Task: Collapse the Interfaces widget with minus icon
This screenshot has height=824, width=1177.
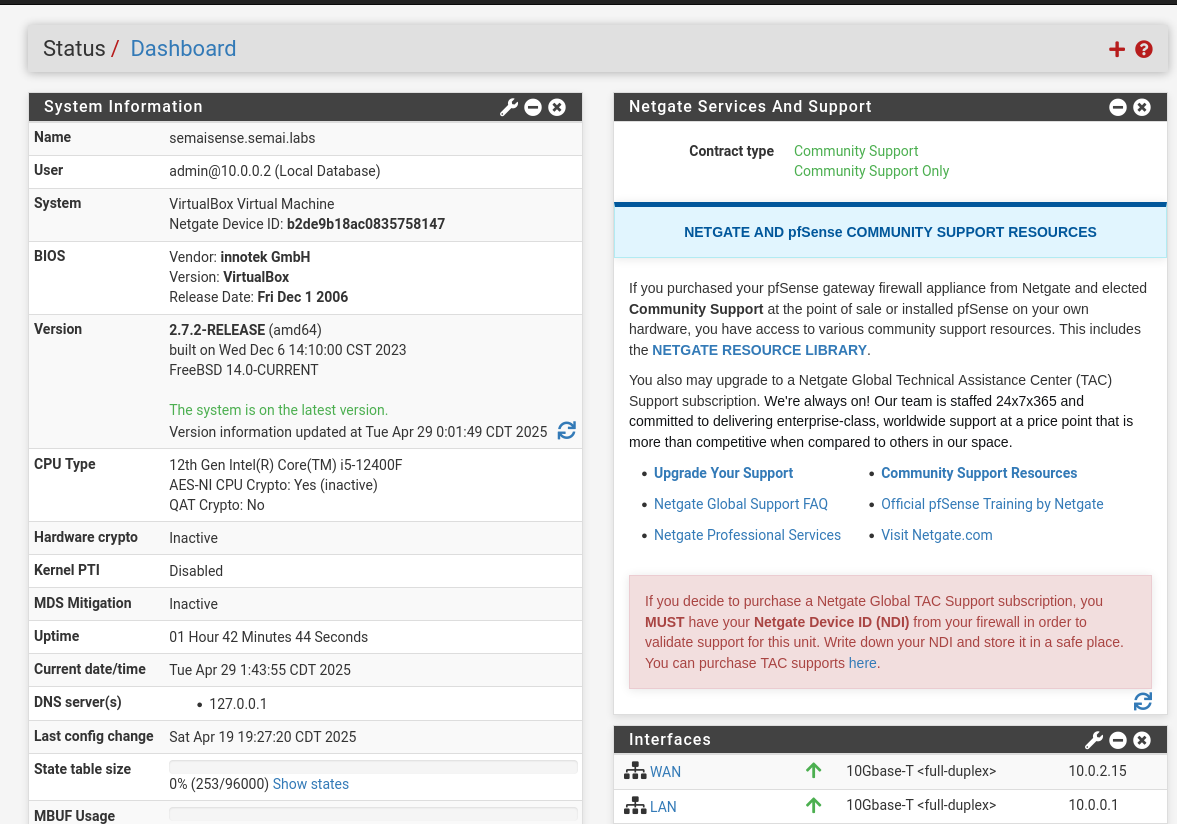Action: tap(1118, 740)
